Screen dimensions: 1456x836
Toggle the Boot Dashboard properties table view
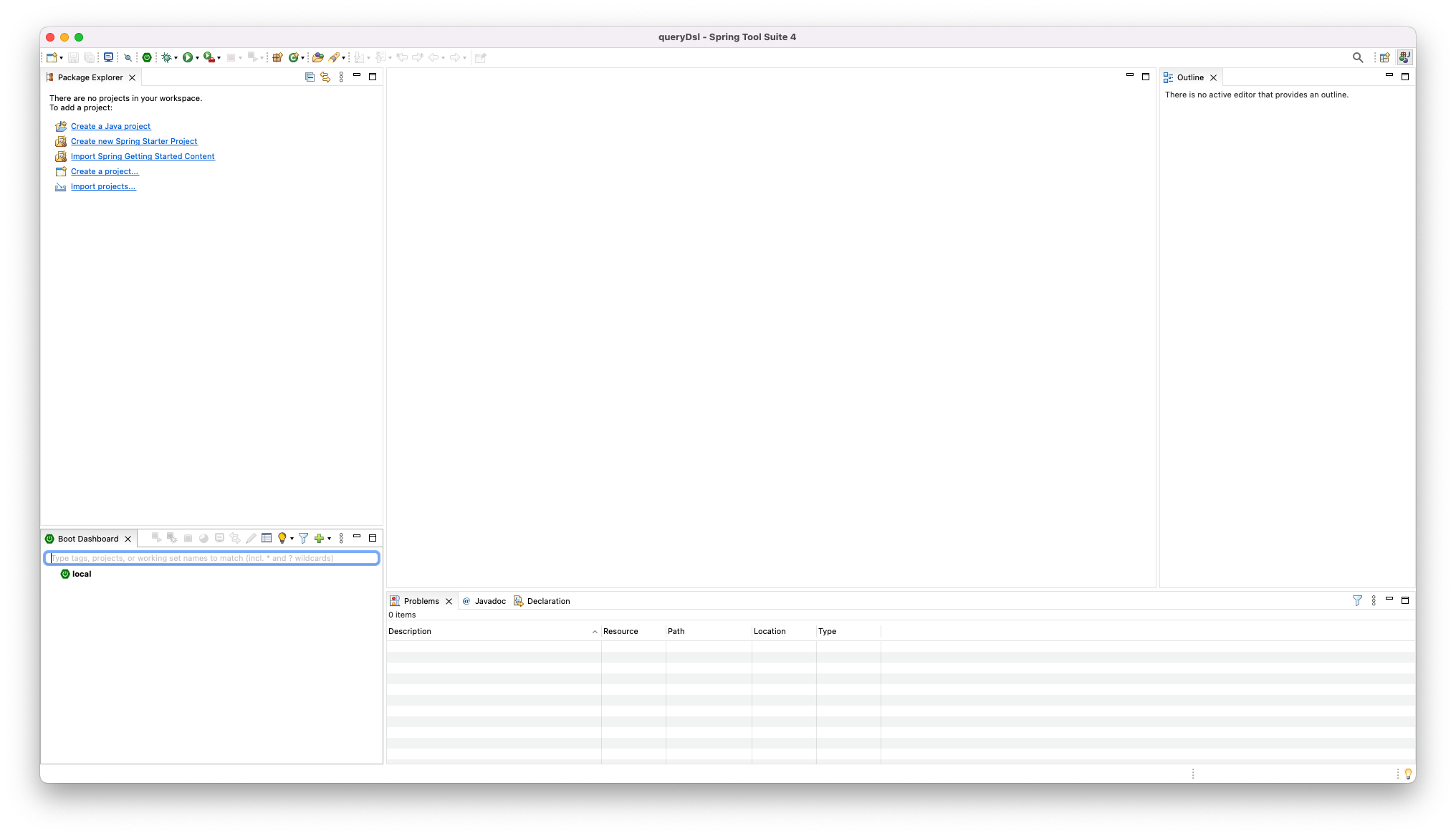pyautogui.click(x=267, y=538)
